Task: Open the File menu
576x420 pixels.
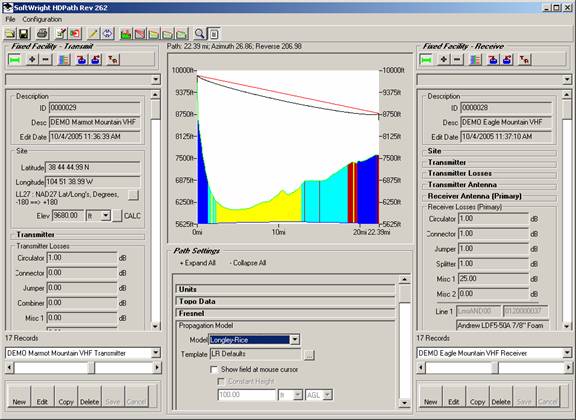Action: pyautogui.click(x=10, y=19)
